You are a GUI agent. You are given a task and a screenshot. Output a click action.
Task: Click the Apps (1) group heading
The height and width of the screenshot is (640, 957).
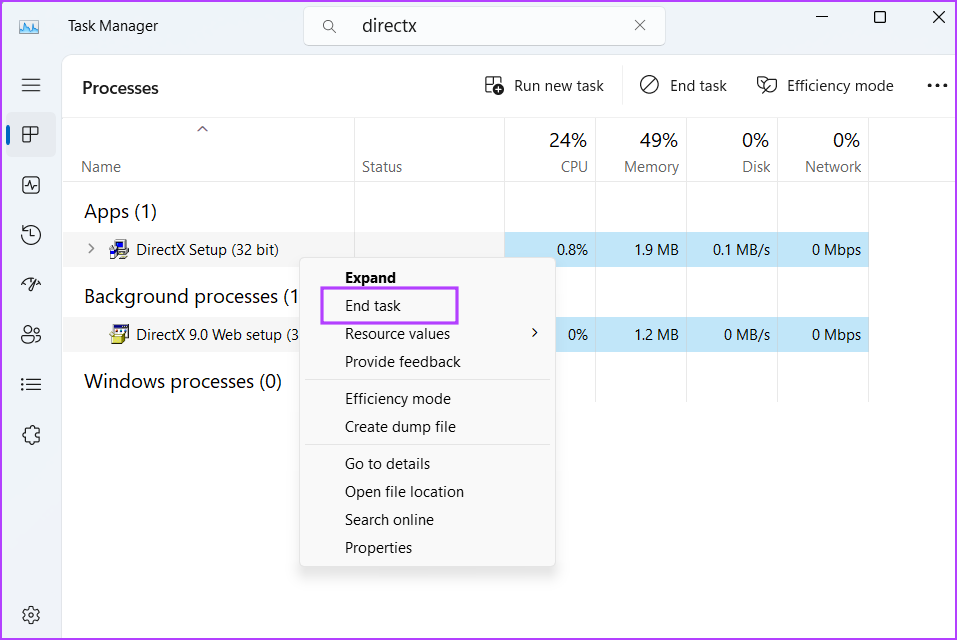[120, 211]
